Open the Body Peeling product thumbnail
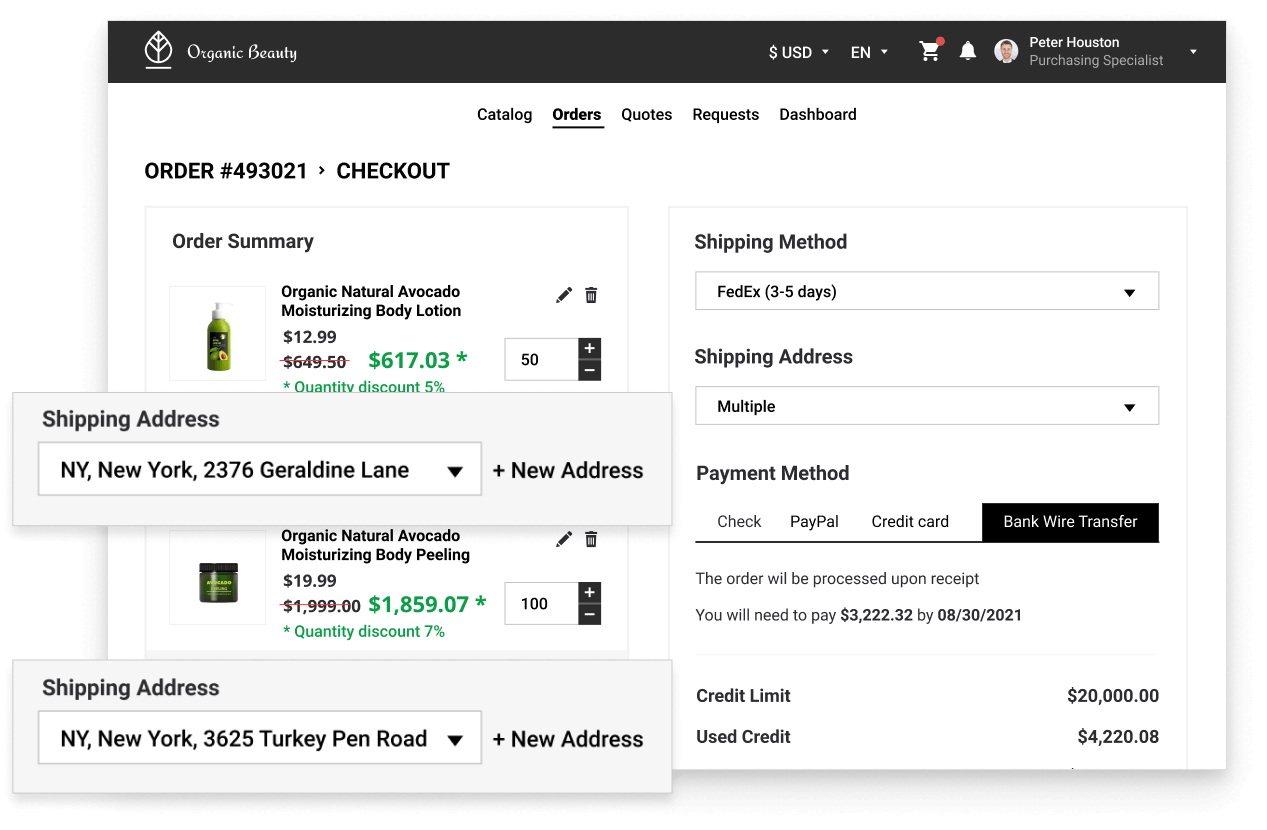Screen dimensions: 1267x830 tap(218, 578)
